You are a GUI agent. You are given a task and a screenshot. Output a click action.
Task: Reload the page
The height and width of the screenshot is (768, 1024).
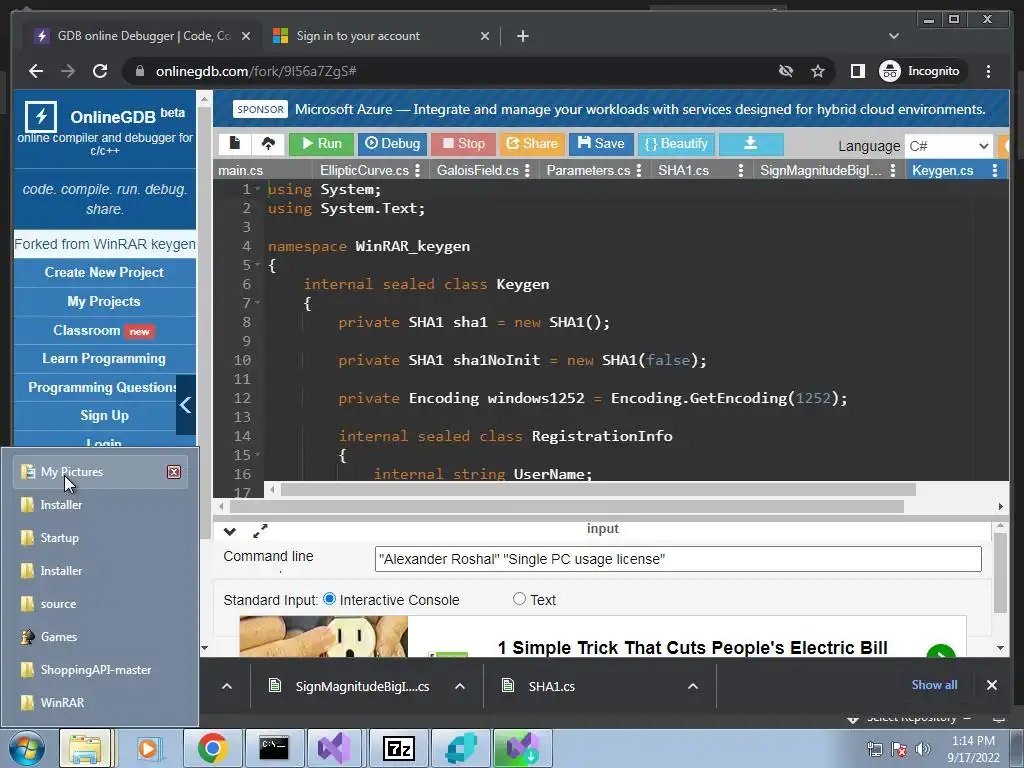100,71
